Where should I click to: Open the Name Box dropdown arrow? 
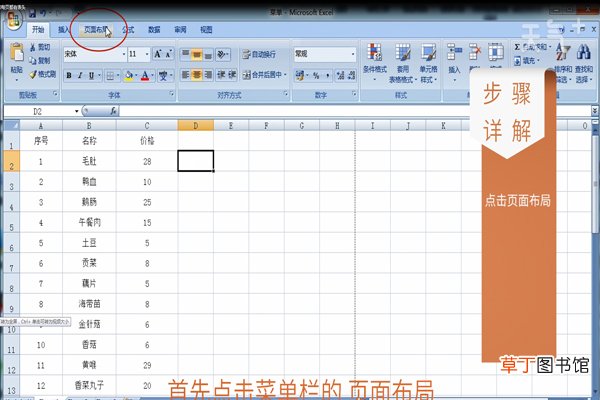pyautogui.click(x=77, y=111)
